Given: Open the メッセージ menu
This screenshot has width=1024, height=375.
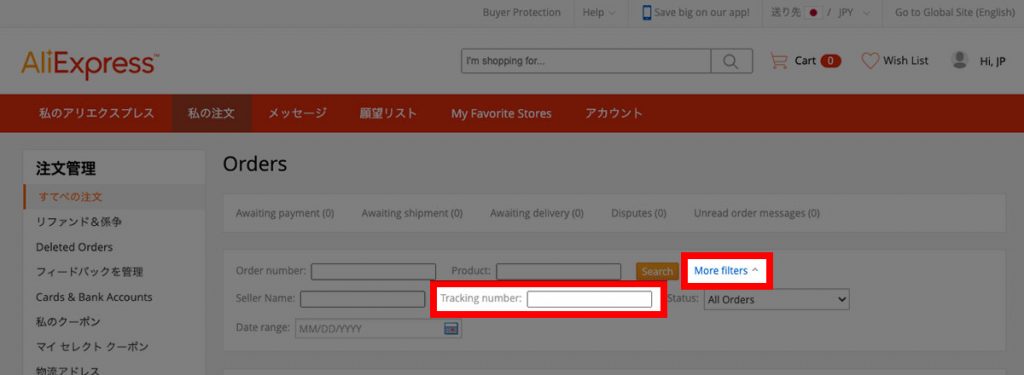Looking at the screenshot, I should tap(297, 113).
